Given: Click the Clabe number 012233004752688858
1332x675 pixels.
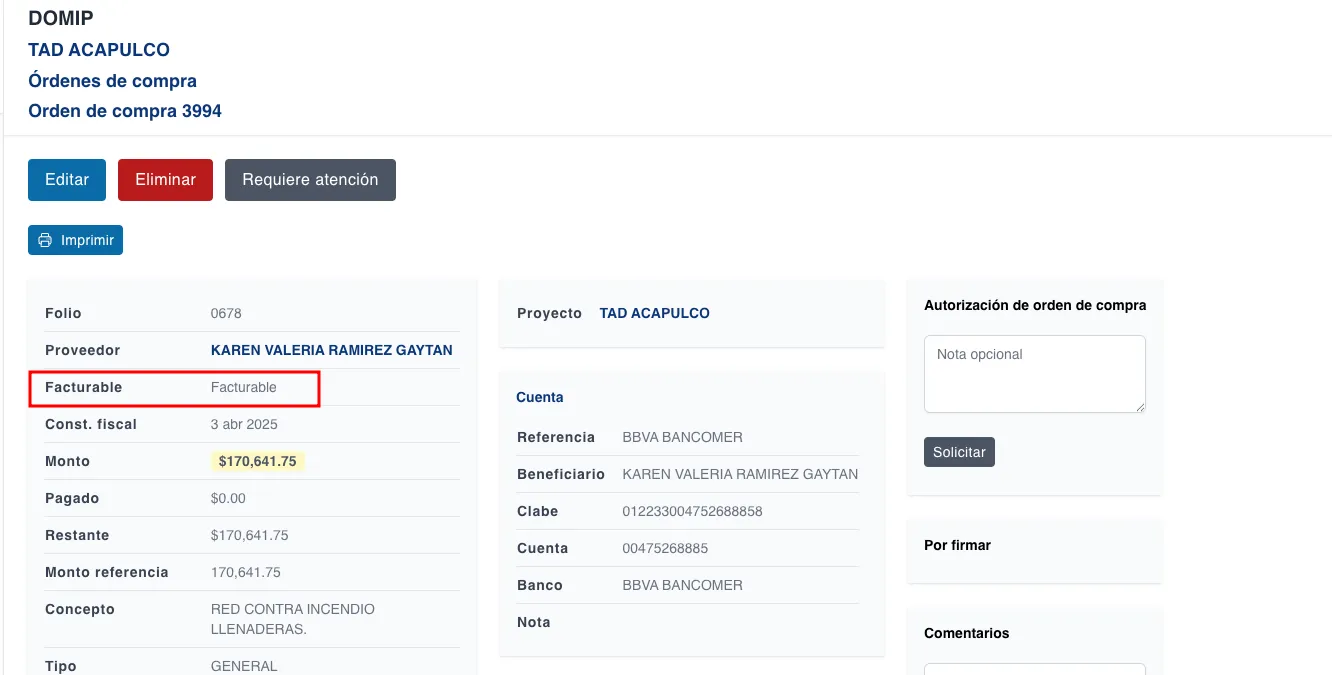Looking at the screenshot, I should click(x=692, y=511).
